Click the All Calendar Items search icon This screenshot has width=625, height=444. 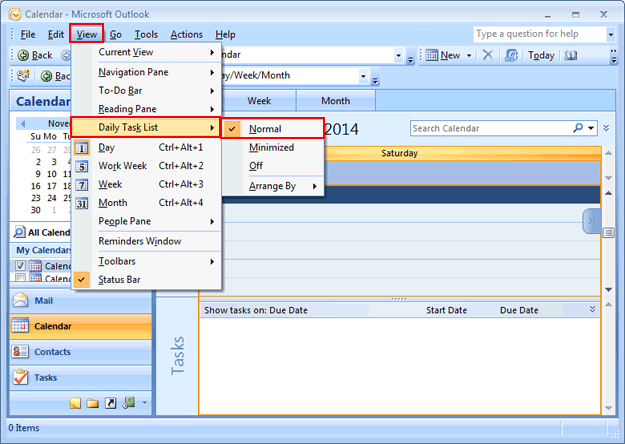click(x=20, y=232)
